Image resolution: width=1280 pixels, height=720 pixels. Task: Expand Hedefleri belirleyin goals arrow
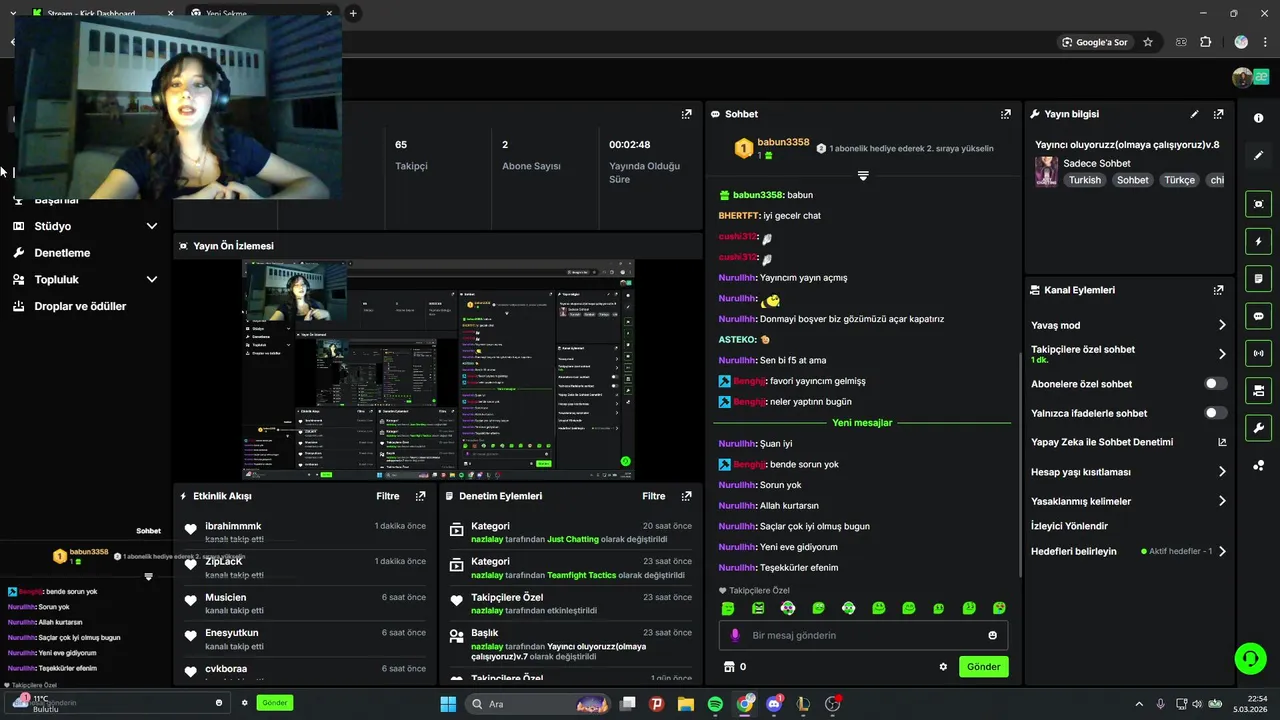(x=1221, y=551)
